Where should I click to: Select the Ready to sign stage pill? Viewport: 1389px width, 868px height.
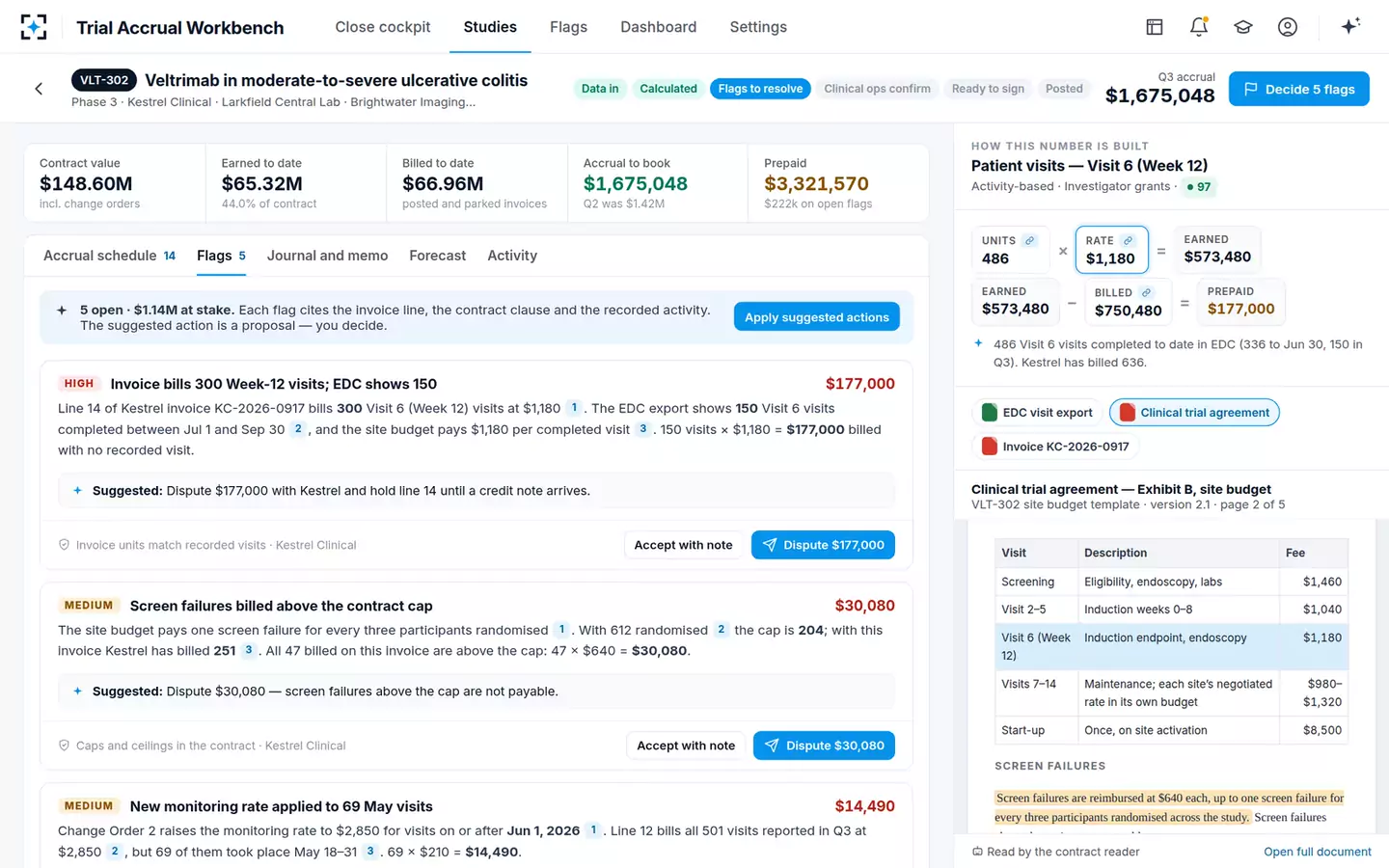coord(988,89)
